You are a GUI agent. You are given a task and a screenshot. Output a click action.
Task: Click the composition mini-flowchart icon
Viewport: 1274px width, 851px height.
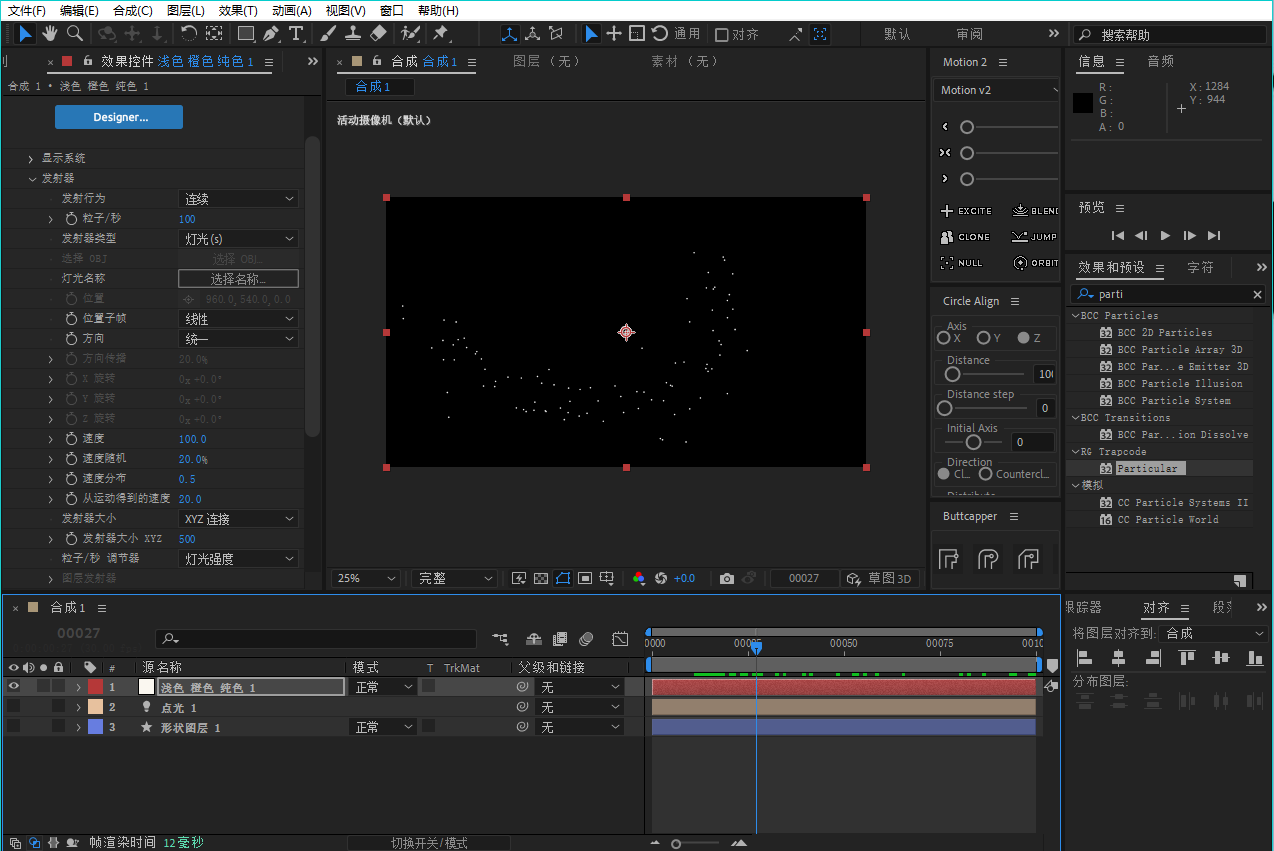[x=500, y=639]
